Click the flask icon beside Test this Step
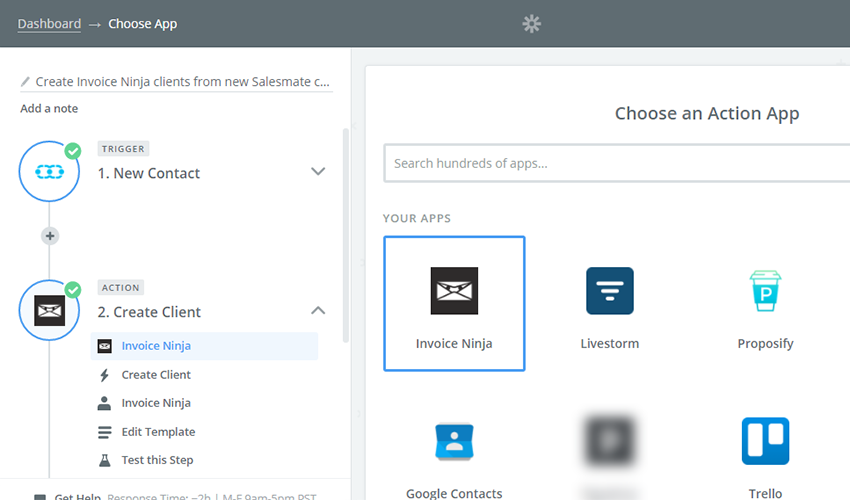 105,460
